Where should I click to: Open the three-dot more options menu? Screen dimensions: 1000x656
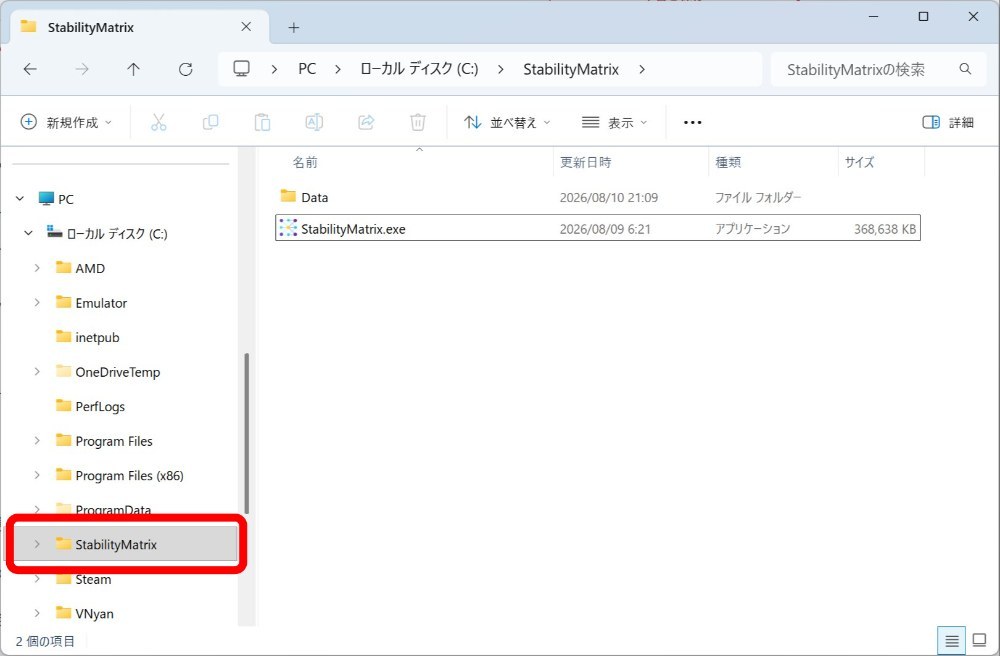(x=693, y=122)
